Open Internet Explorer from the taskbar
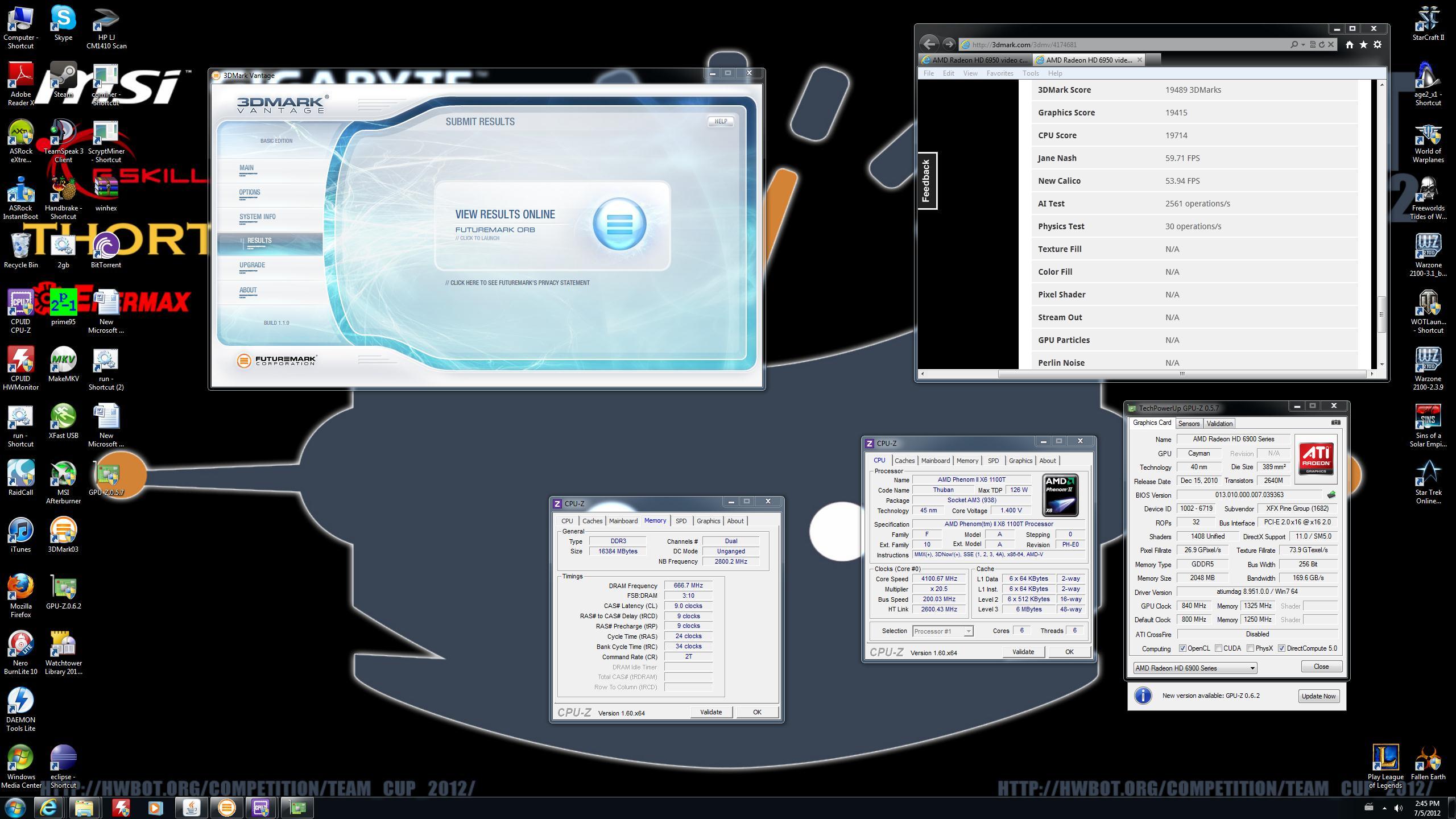The image size is (1456, 819). (x=49, y=808)
